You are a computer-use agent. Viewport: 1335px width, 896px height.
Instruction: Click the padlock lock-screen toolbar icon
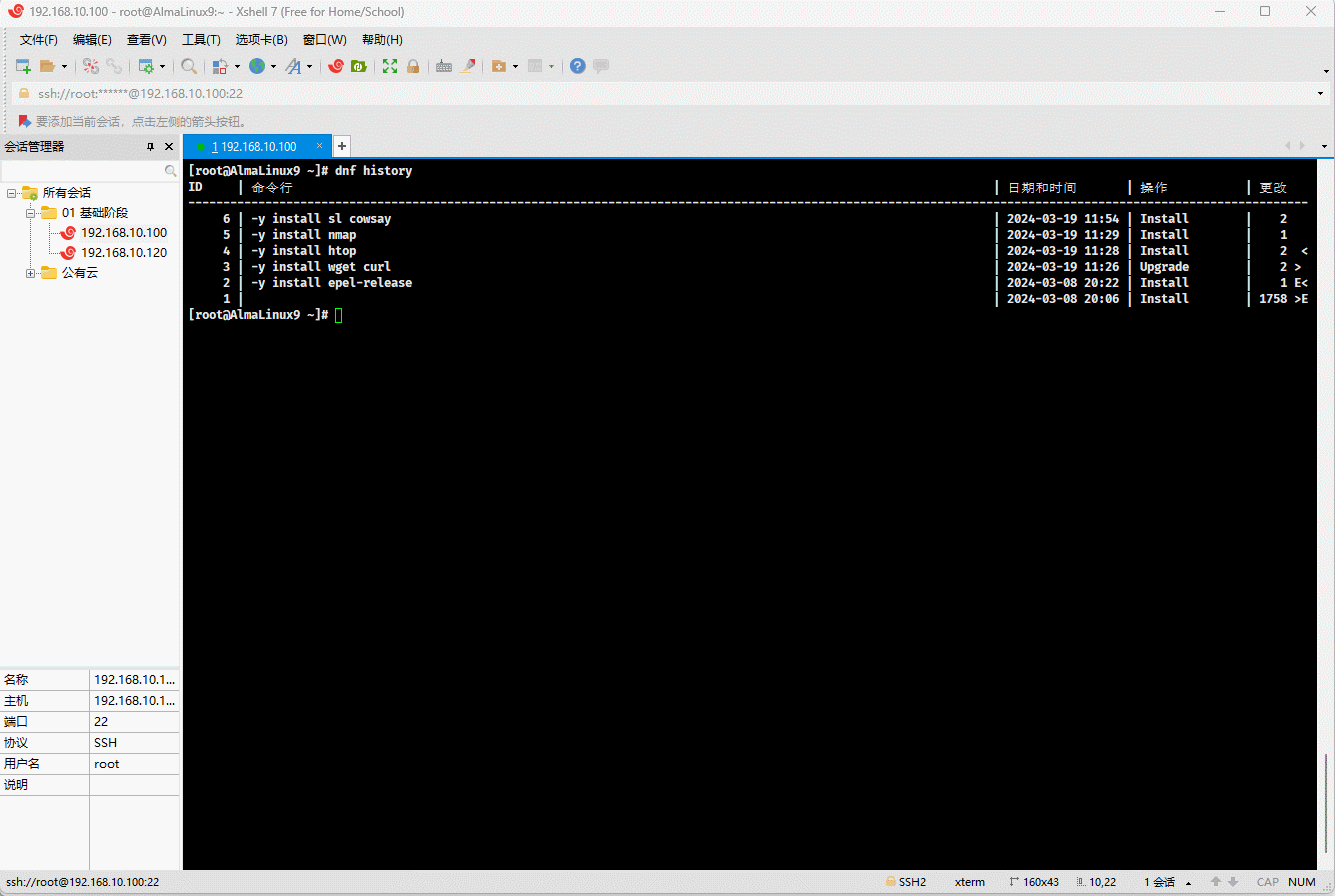tap(412, 66)
